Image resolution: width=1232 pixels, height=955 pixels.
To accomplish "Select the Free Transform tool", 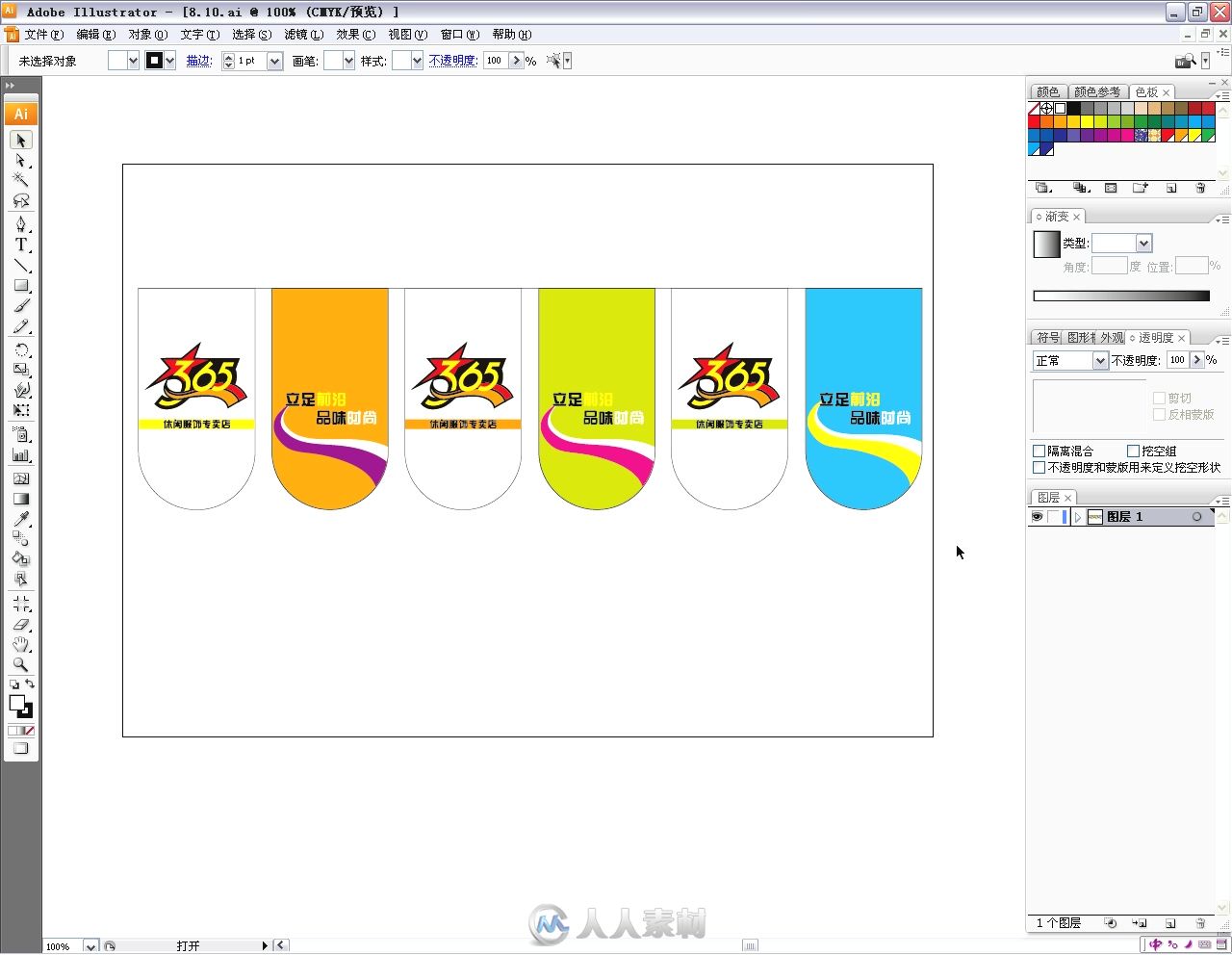I will click(21, 410).
